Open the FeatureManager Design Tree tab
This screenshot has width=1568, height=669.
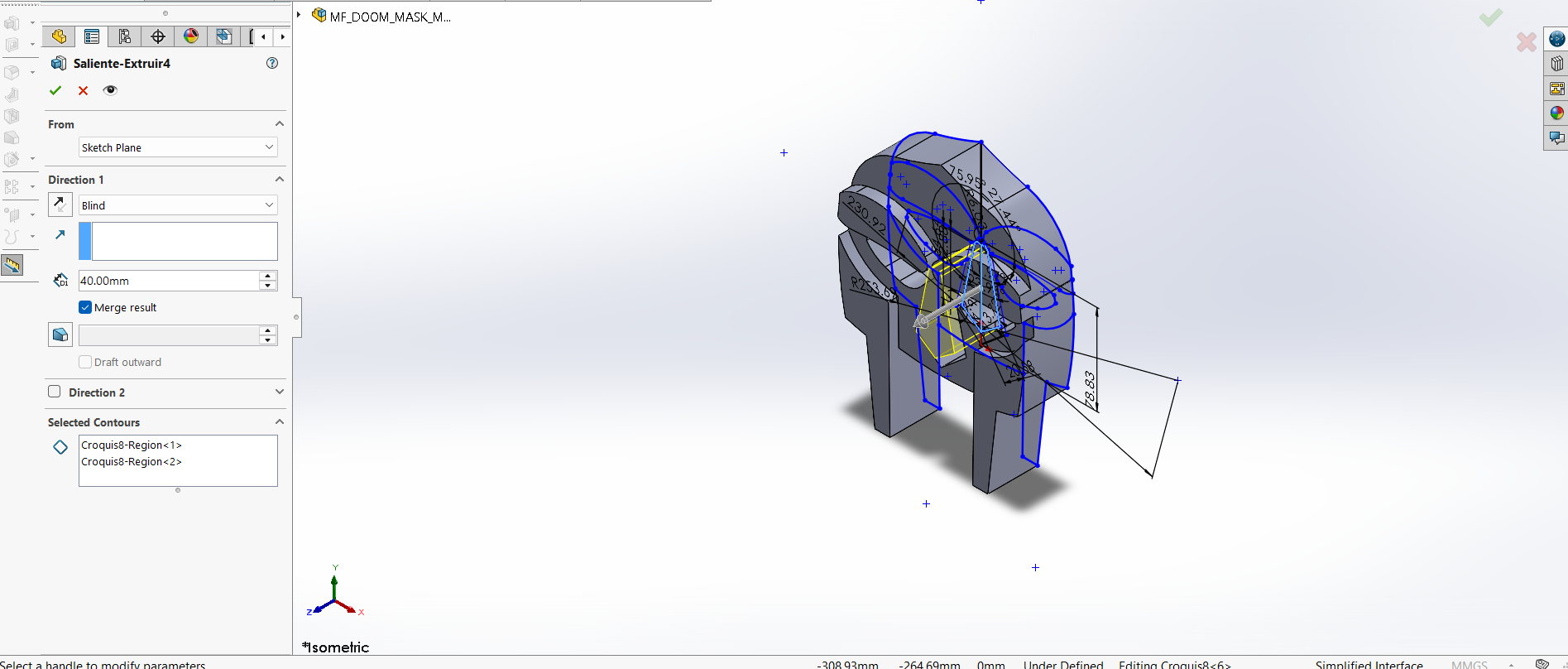click(59, 36)
